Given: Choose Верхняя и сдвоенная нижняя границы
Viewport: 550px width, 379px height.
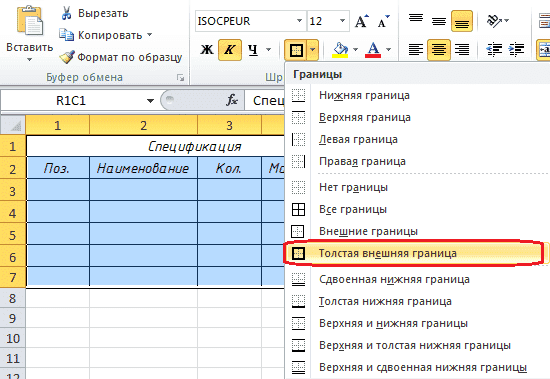Looking at the screenshot, I should [417, 367].
